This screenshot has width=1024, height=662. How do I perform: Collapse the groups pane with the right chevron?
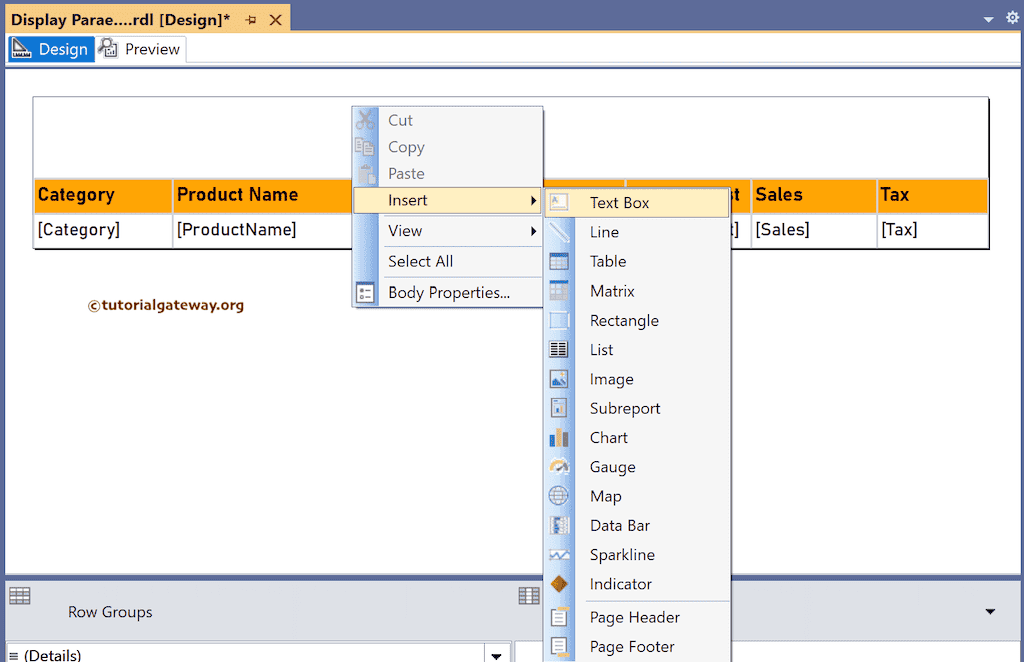click(990, 611)
